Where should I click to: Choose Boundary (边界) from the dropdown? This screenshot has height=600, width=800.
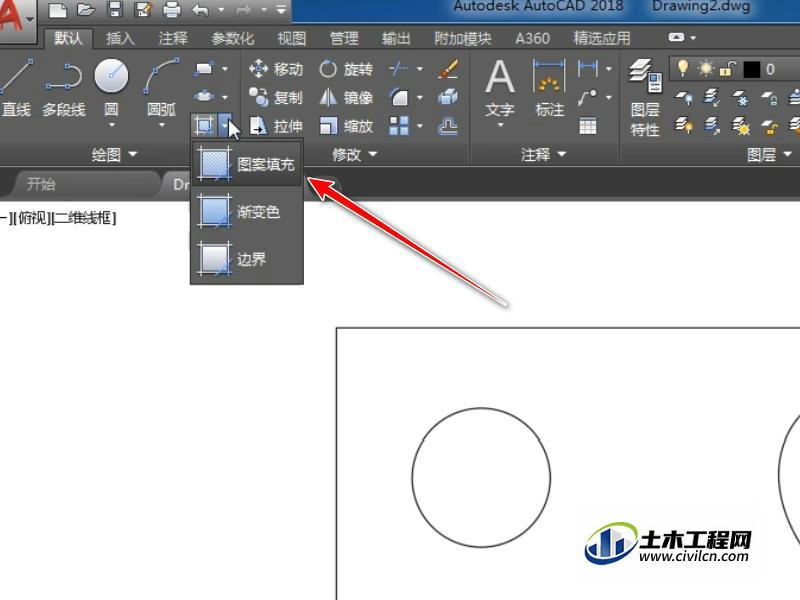point(247,259)
